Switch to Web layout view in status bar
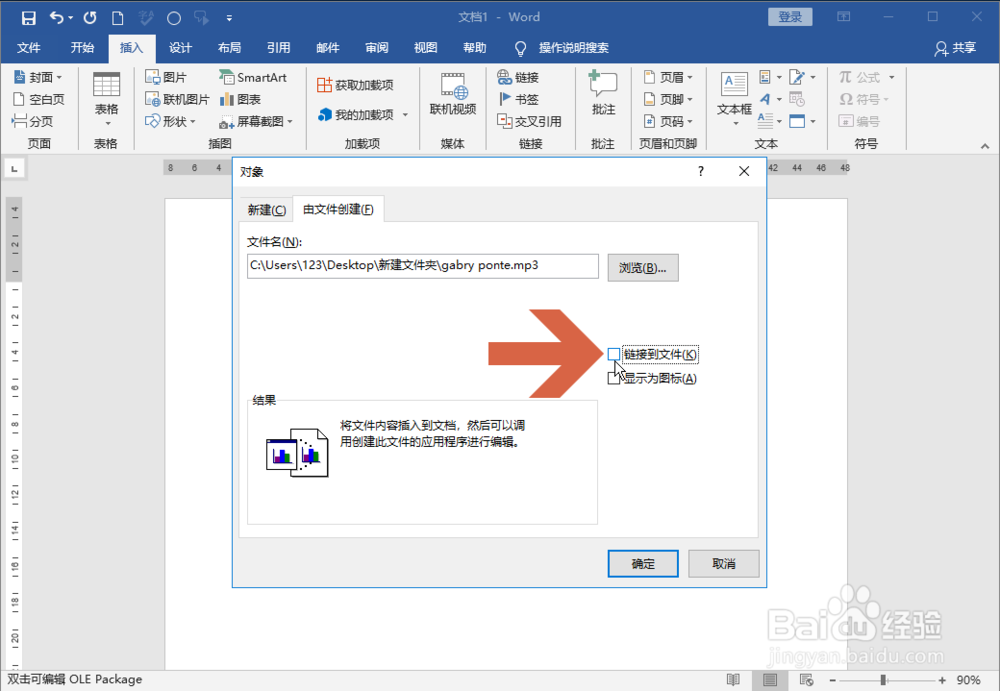This screenshot has width=1000, height=691. click(x=806, y=680)
